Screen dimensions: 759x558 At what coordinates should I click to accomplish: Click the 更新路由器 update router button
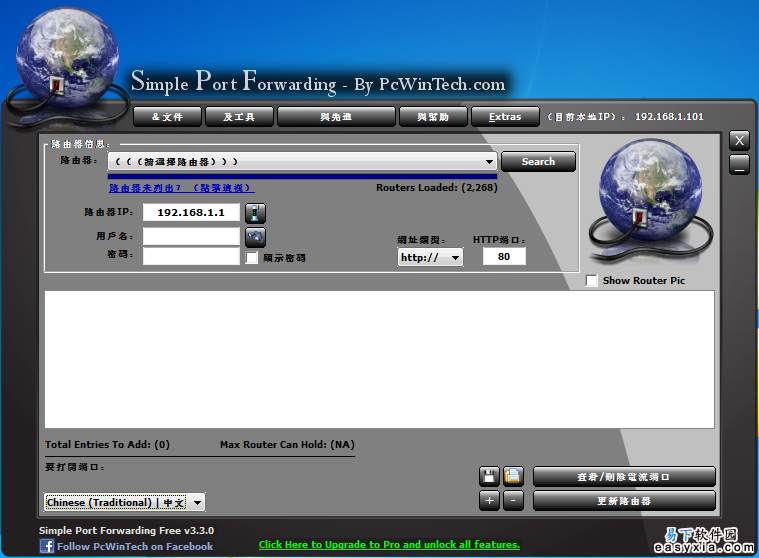point(624,501)
